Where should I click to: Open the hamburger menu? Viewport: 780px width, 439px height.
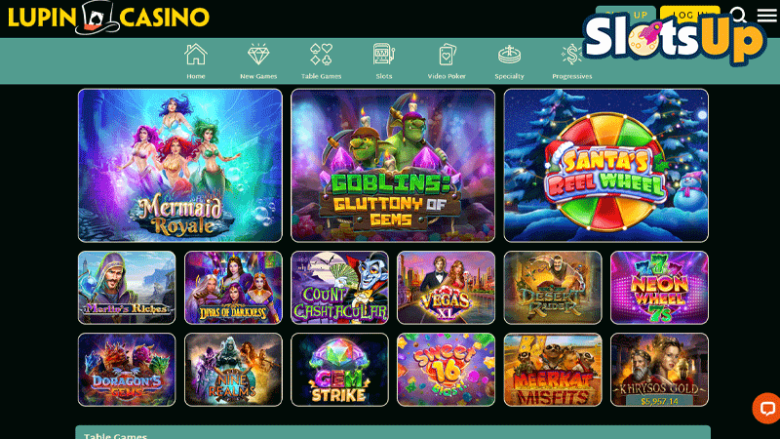coord(767,15)
